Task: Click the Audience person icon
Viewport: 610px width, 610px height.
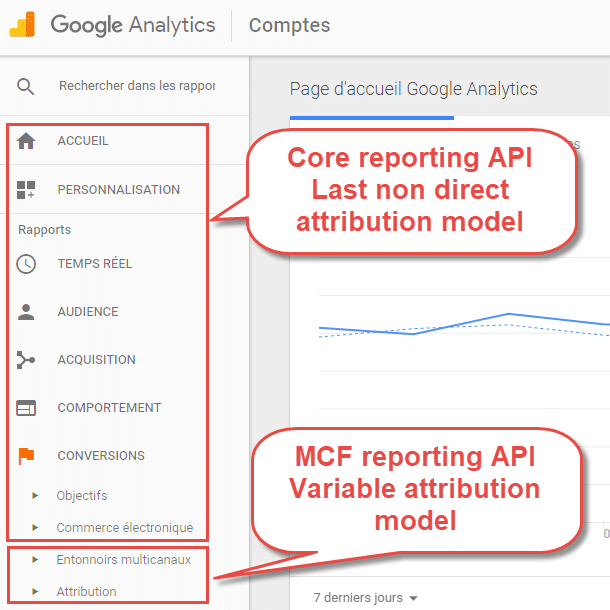Action: tap(26, 312)
